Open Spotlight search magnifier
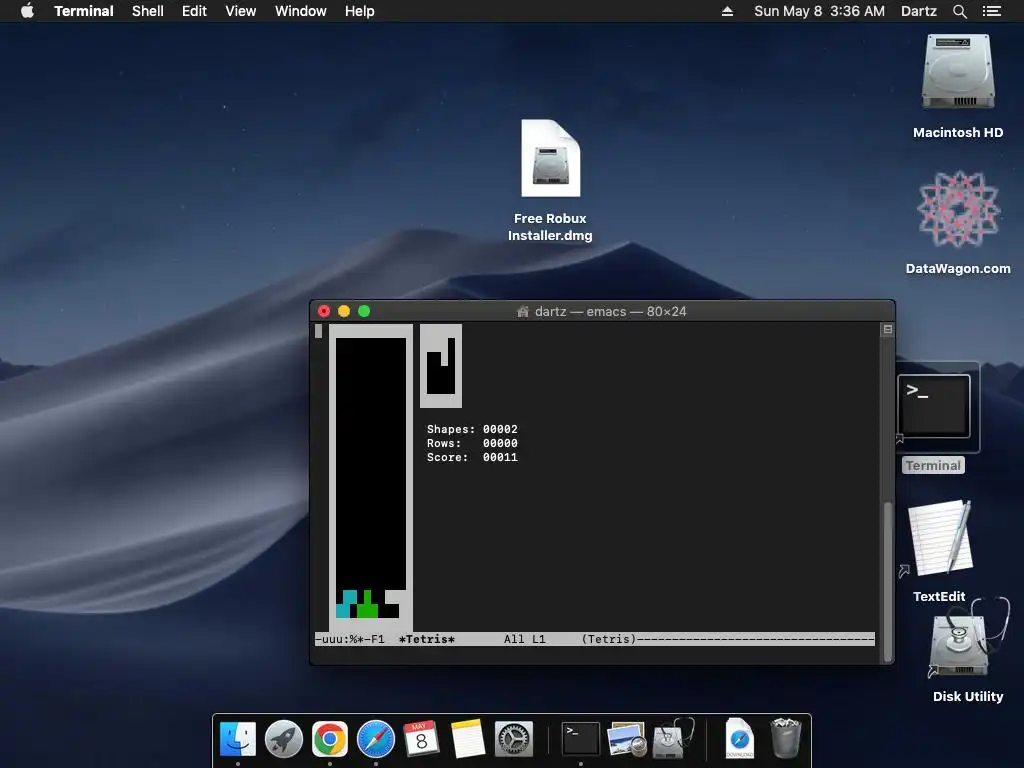The image size is (1024, 768). [959, 11]
